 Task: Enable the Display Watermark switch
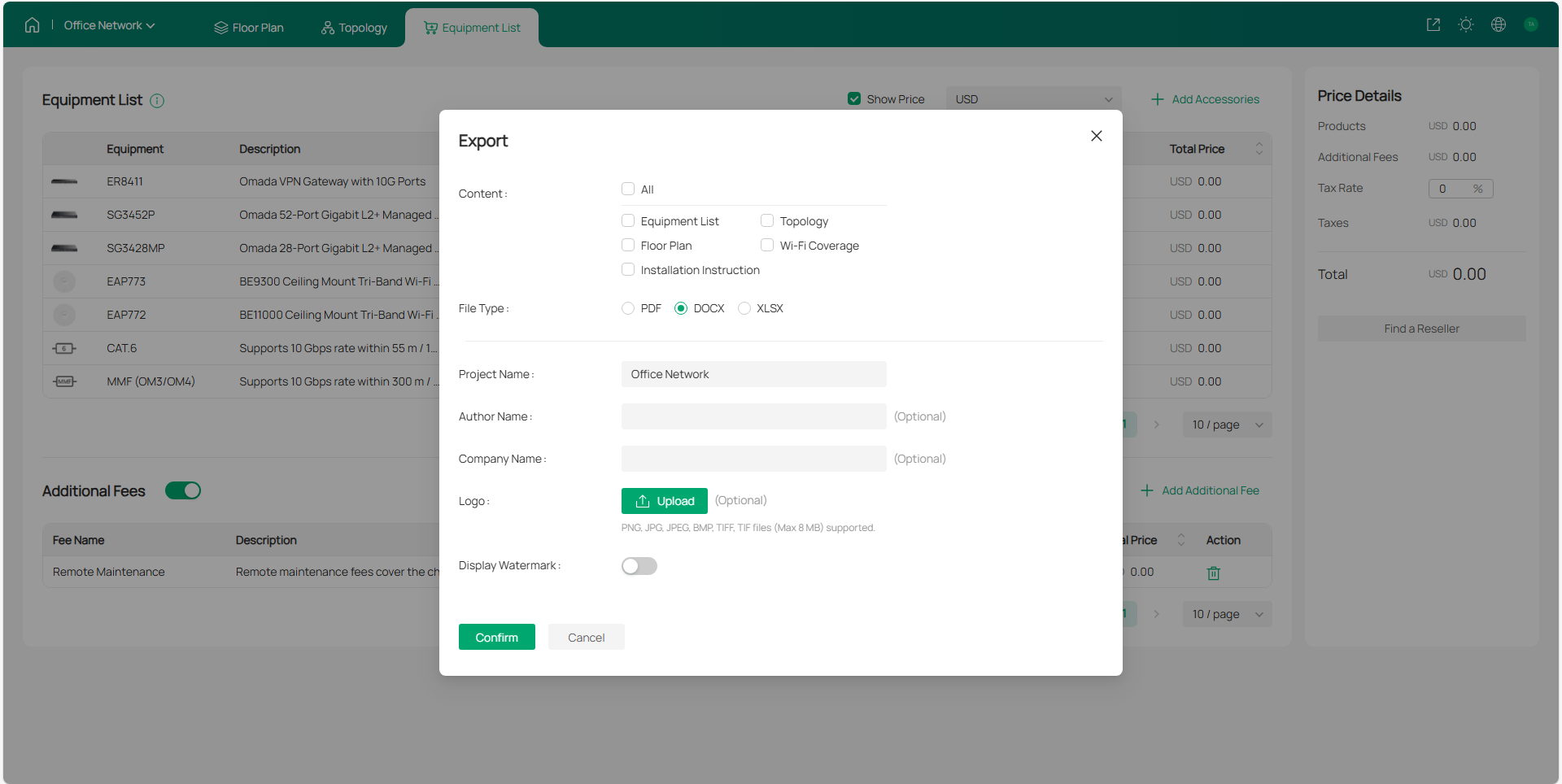coord(639,566)
